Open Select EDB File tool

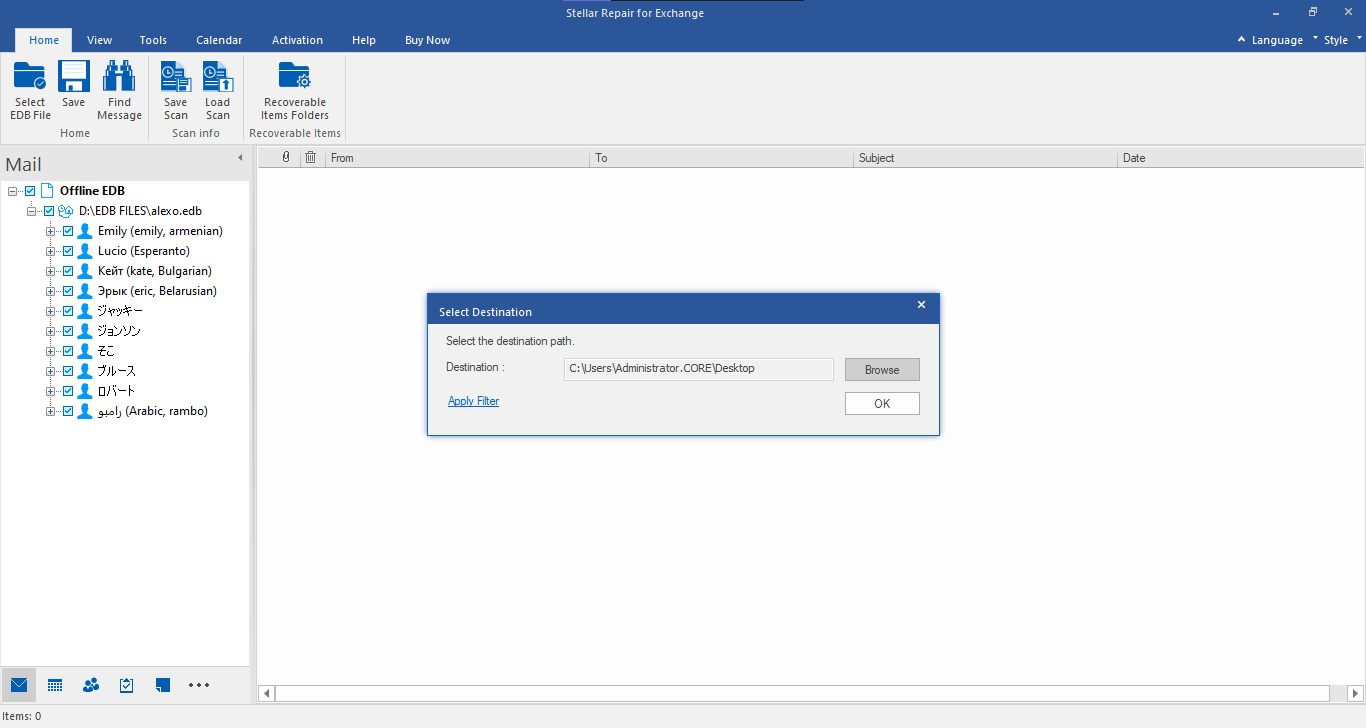coord(30,90)
